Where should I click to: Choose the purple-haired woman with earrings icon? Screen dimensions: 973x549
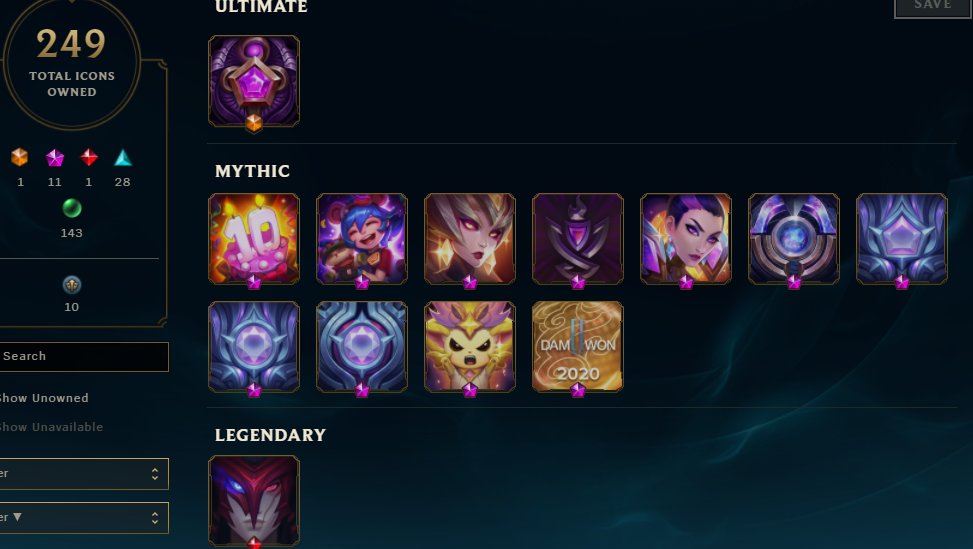point(686,239)
